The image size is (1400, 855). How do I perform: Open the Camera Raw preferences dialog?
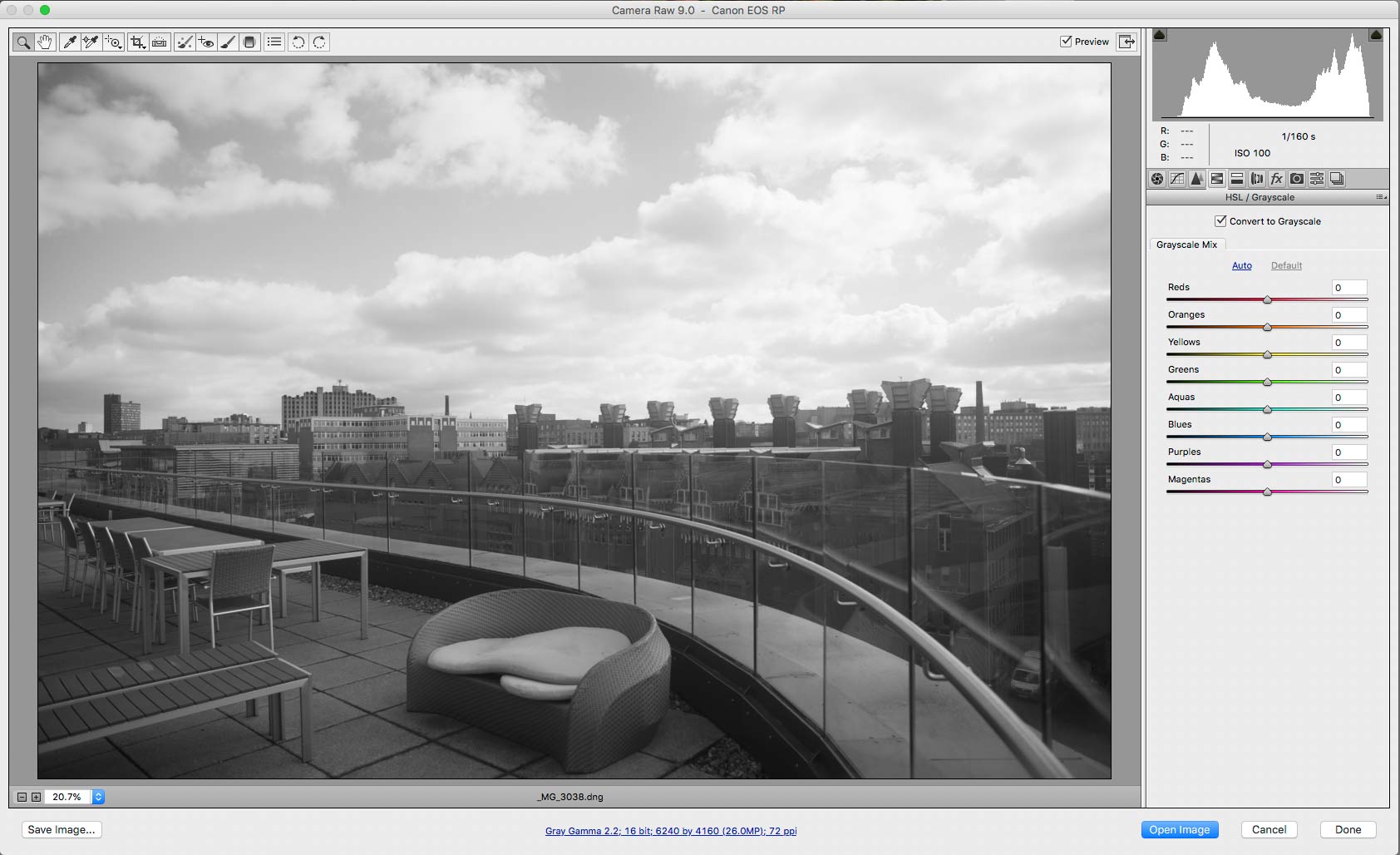coord(274,42)
